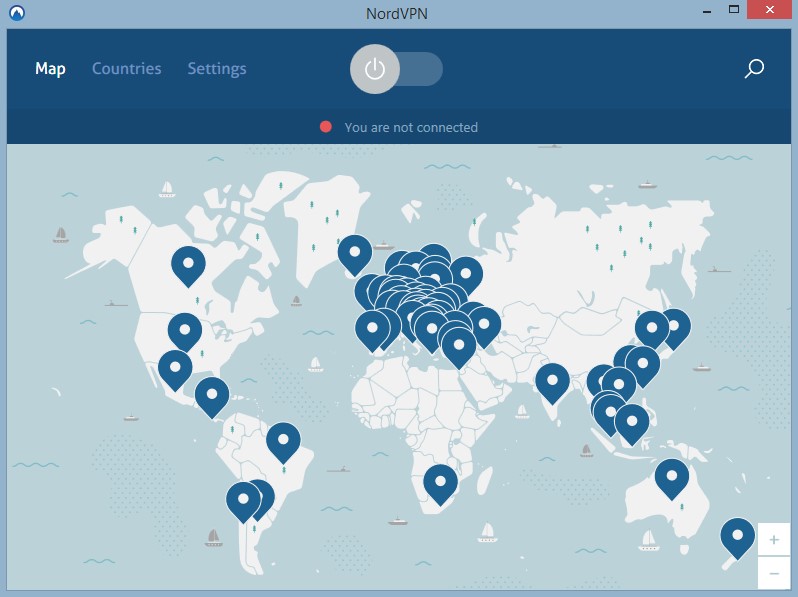Choose the Chile server pin
Image resolution: width=798 pixels, height=597 pixels.
[x=243, y=502]
